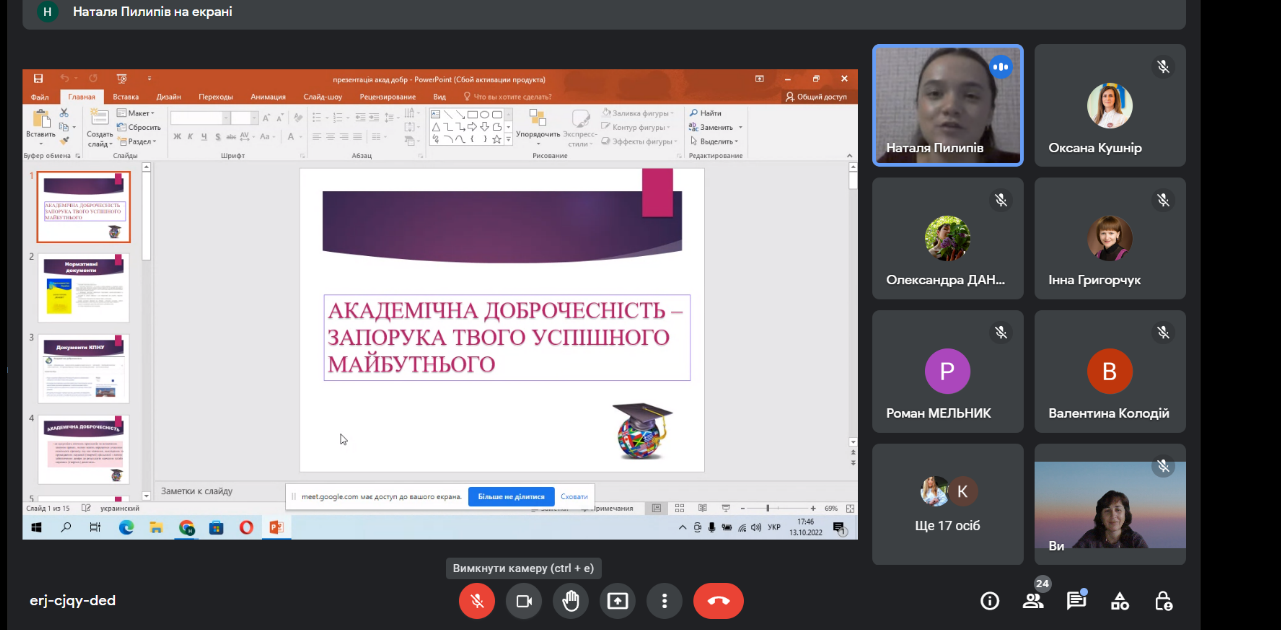Click the Opera icon in the taskbar

pyautogui.click(x=246, y=527)
